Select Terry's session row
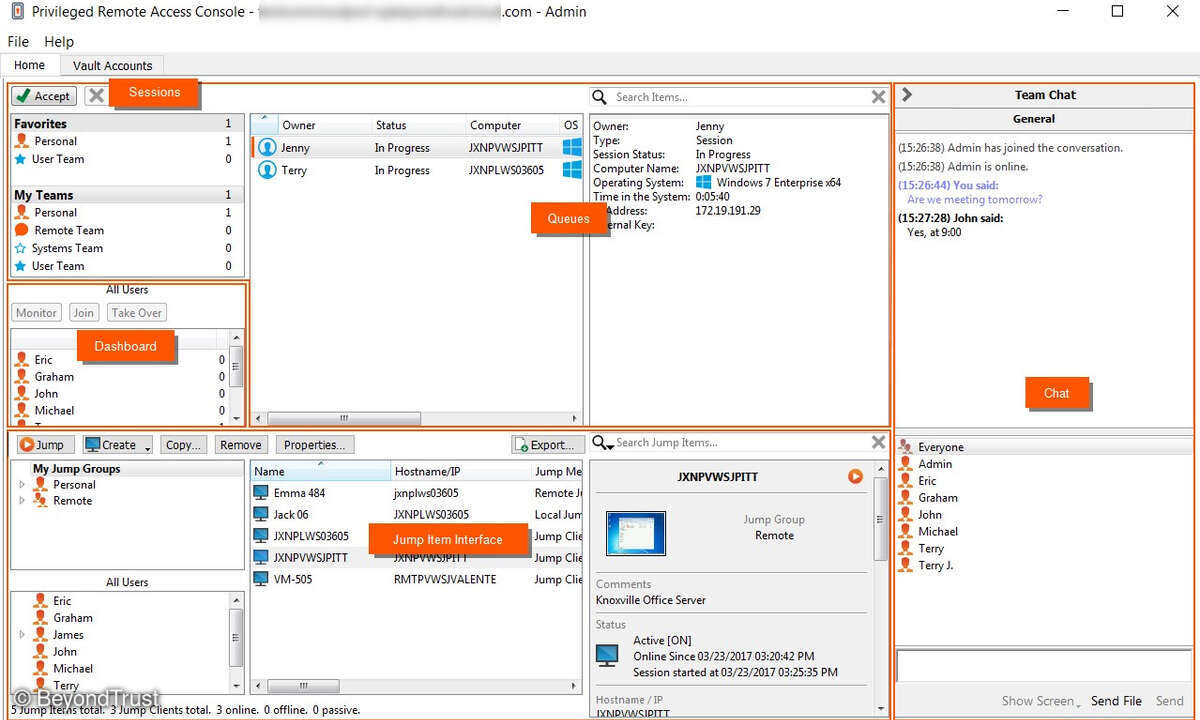 pos(416,170)
